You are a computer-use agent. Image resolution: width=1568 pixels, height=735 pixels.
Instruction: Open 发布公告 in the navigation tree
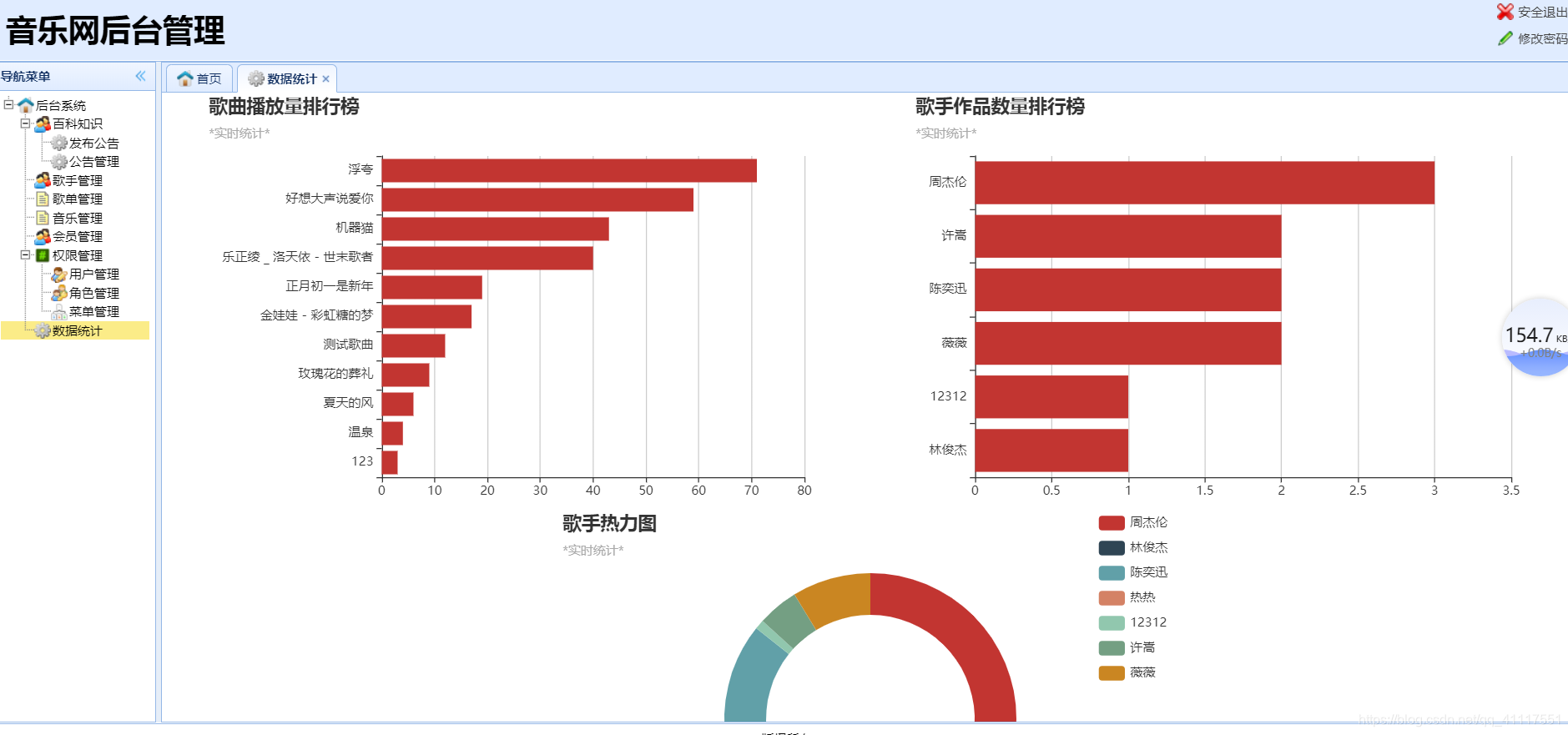[x=94, y=143]
